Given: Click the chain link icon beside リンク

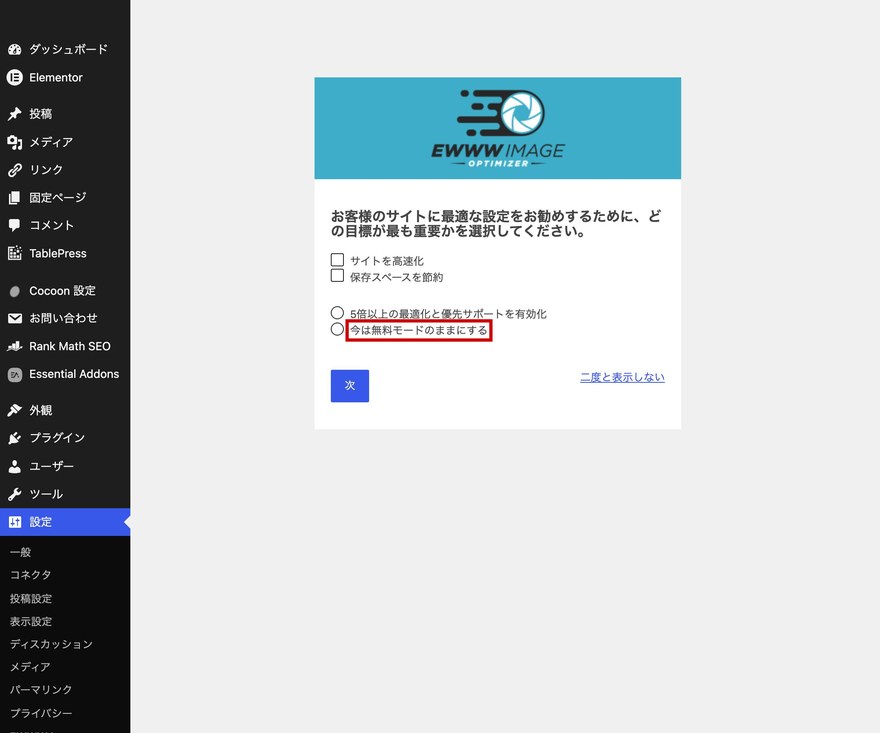Looking at the screenshot, I should 15,170.
